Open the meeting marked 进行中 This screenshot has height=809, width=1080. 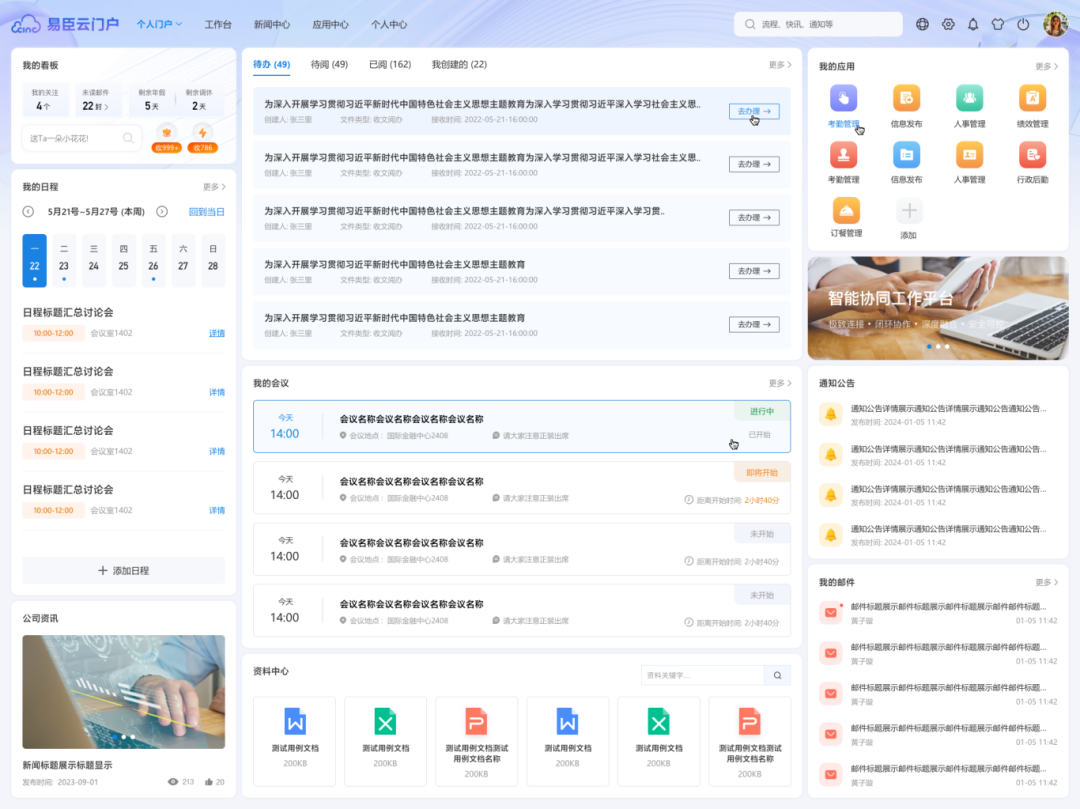point(521,426)
